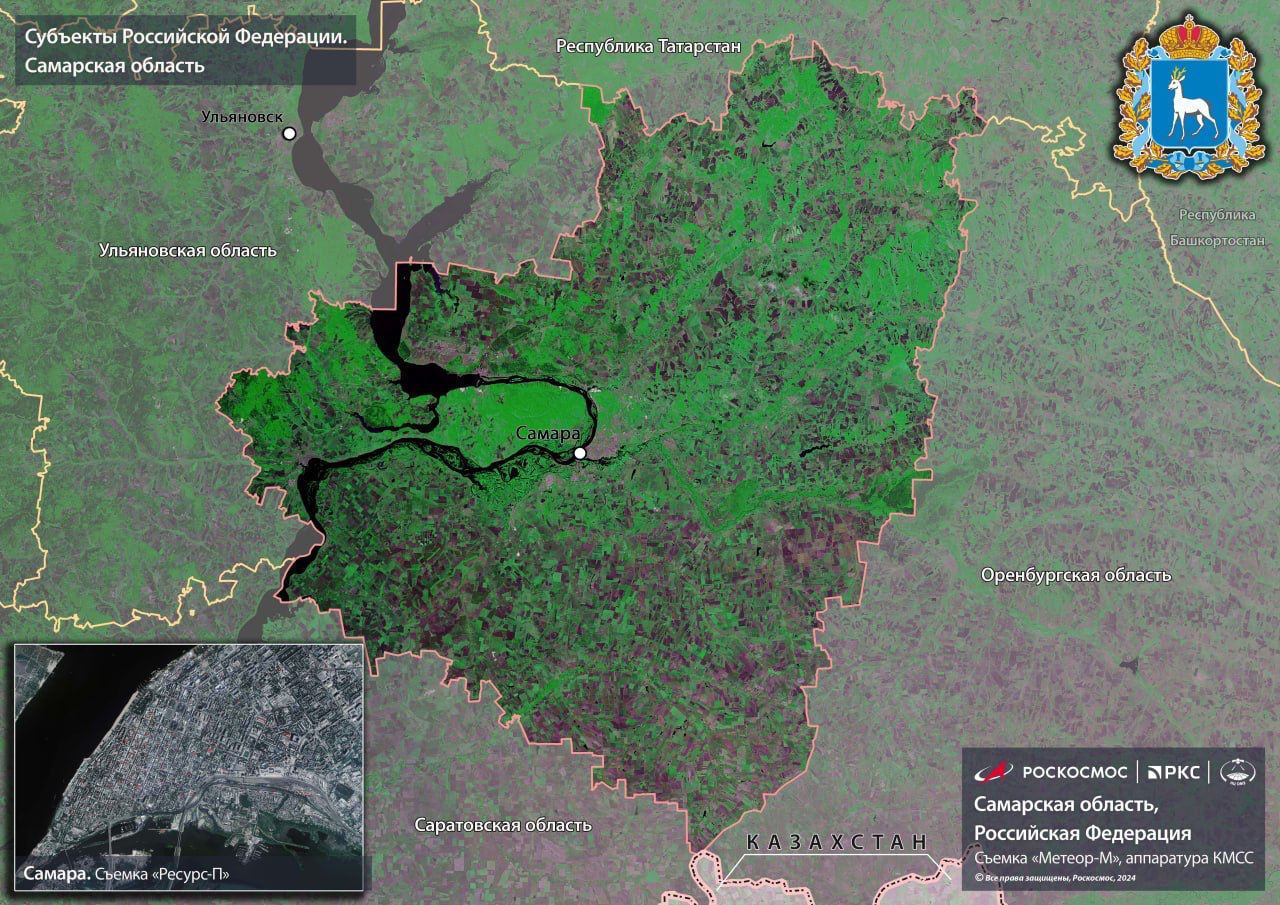
Task: Click the 'Ульяновская область' map label
Action: 188,250
